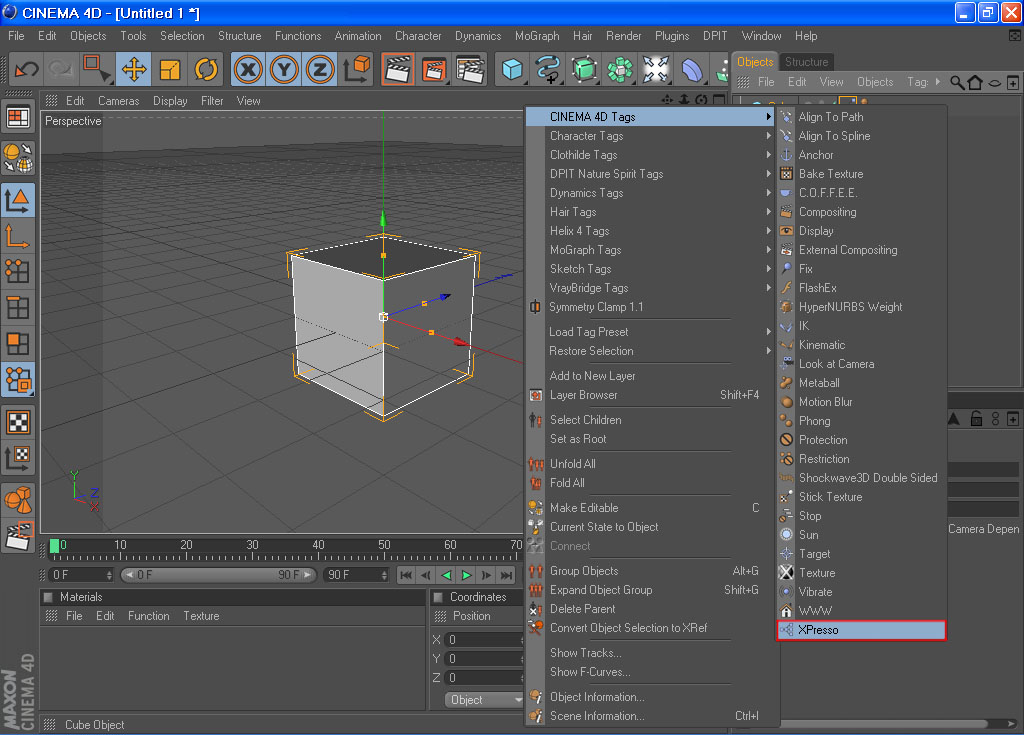The image size is (1024, 735).
Task: Toggle world/object coordinate system
Action: click(357, 69)
